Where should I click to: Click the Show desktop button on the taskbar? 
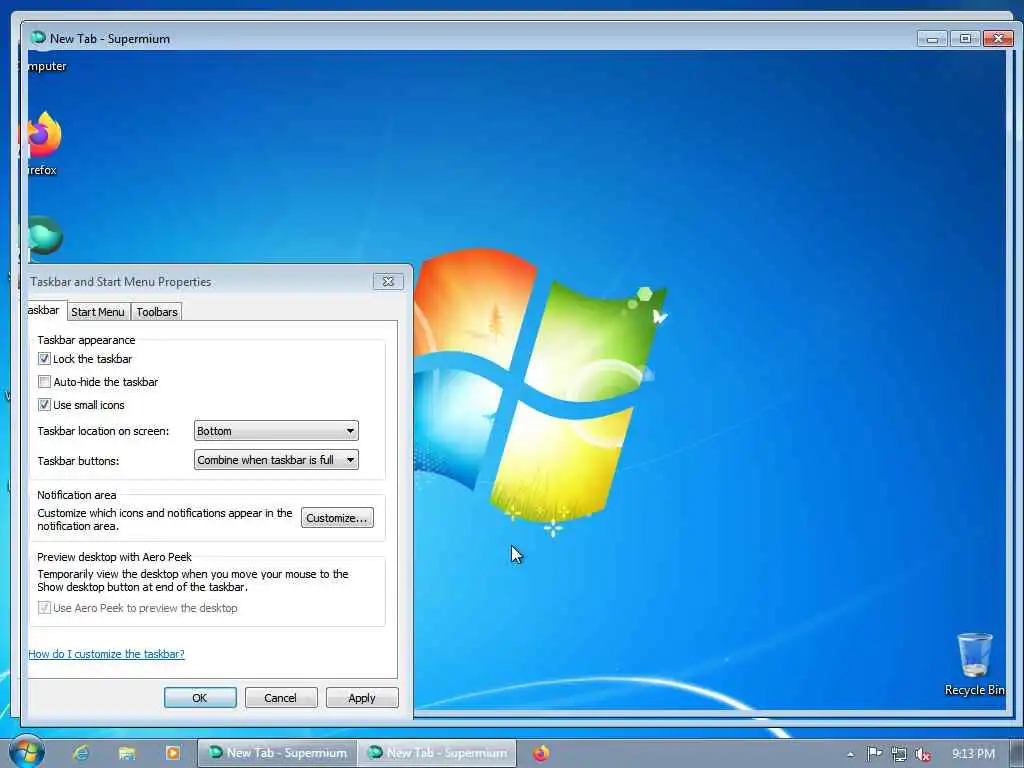point(1016,754)
